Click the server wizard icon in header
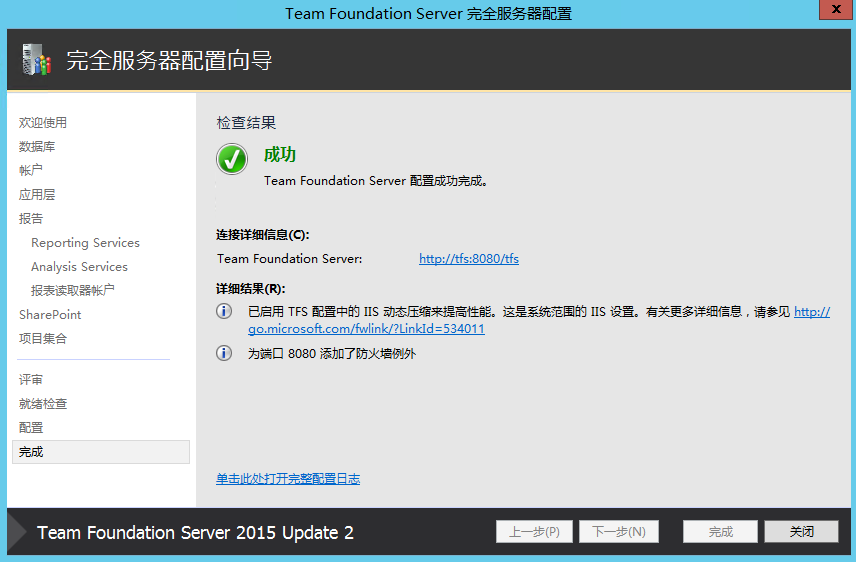Image resolution: width=856 pixels, height=562 pixels. (x=37, y=60)
